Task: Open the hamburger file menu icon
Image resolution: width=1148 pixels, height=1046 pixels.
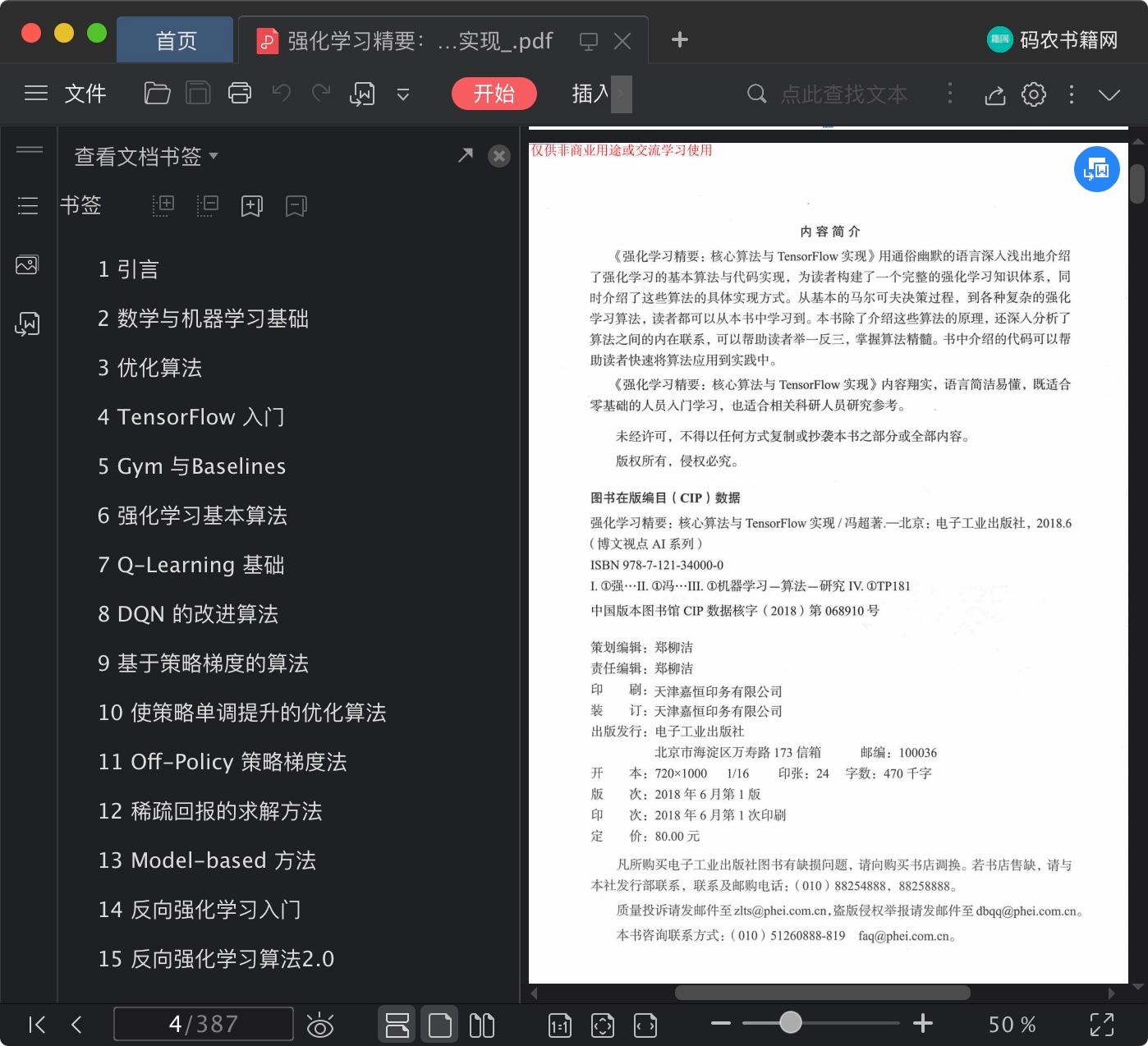Action: (x=35, y=94)
